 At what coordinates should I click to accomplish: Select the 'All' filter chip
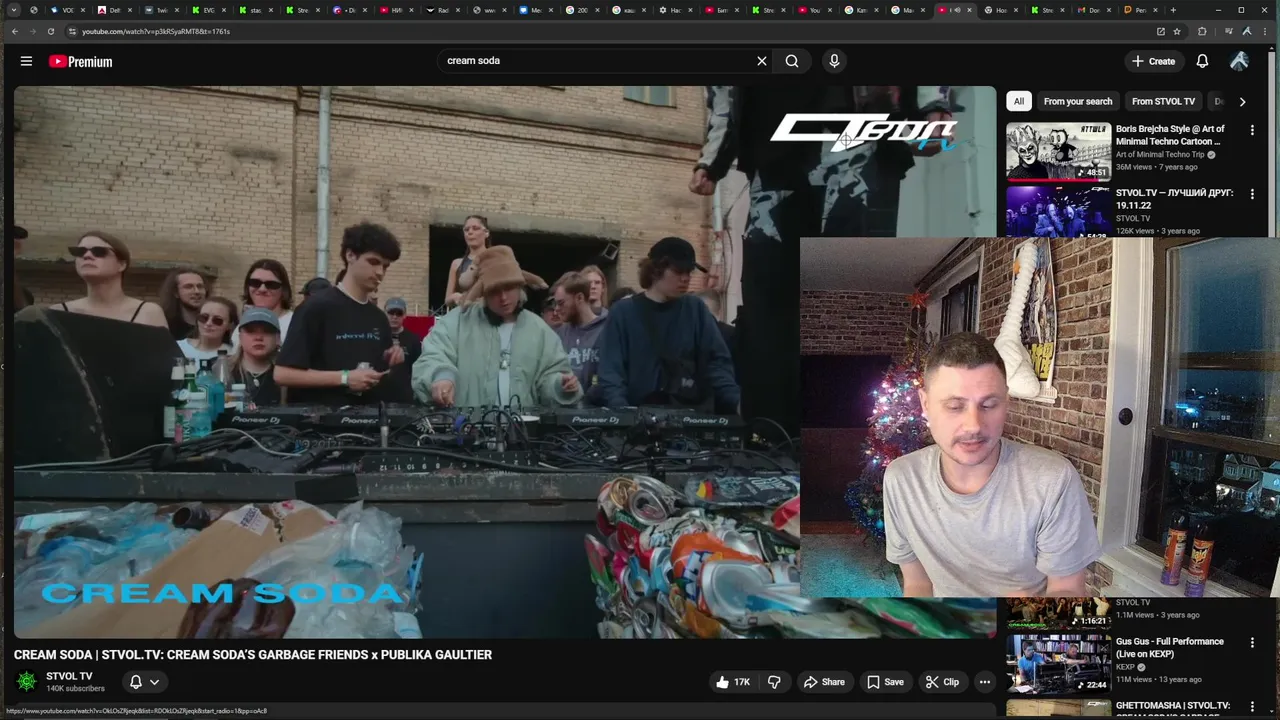(1018, 101)
